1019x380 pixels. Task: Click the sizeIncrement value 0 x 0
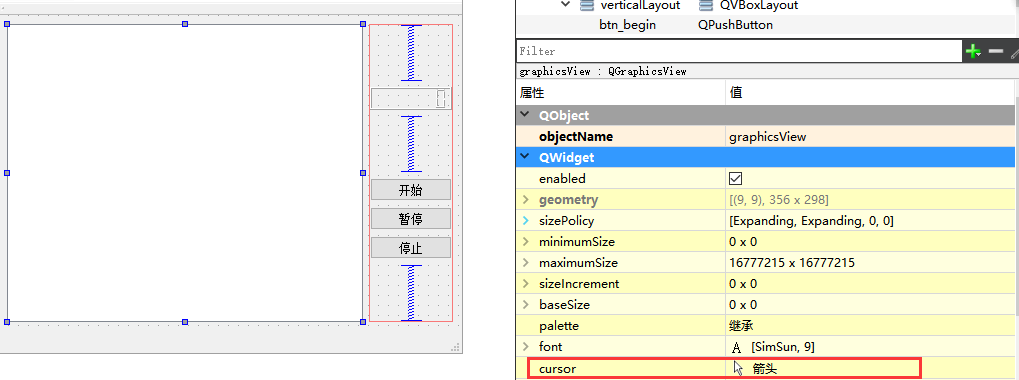(x=743, y=284)
